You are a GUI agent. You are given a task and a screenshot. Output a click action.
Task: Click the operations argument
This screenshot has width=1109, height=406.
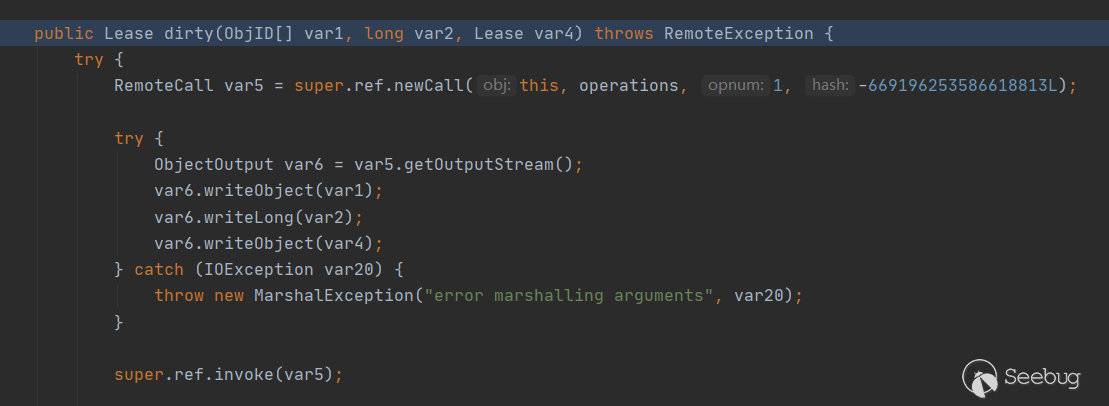[628, 86]
